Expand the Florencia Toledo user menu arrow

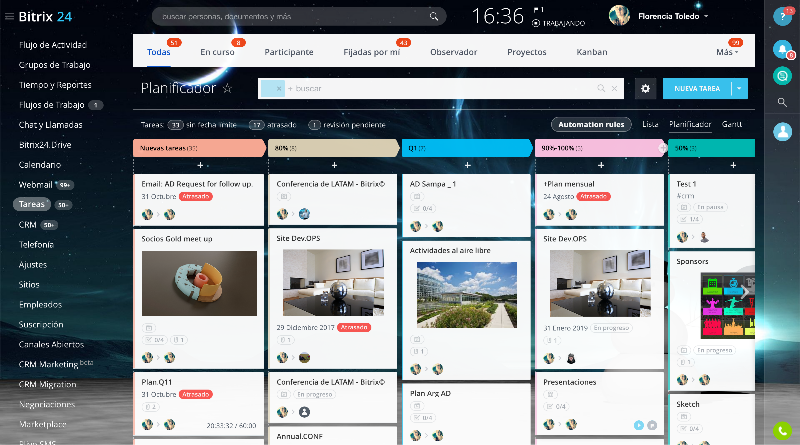(706, 16)
